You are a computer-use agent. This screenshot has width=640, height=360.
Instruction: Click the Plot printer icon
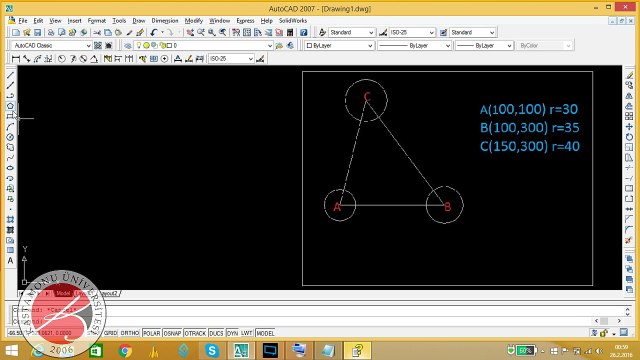click(x=51, y=32)
